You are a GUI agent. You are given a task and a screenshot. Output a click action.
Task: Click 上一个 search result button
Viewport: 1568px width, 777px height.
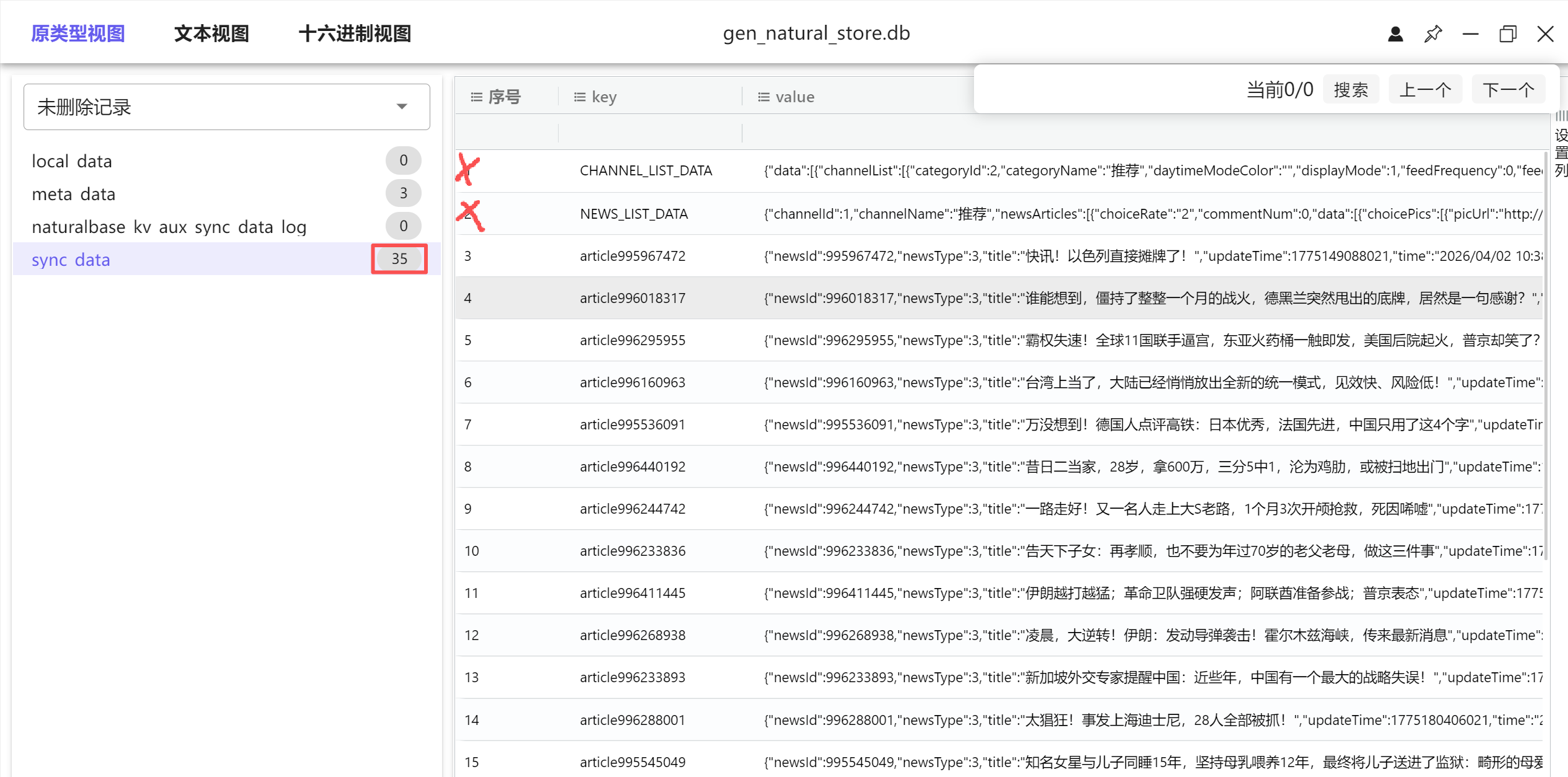[x=1425, y=90]
